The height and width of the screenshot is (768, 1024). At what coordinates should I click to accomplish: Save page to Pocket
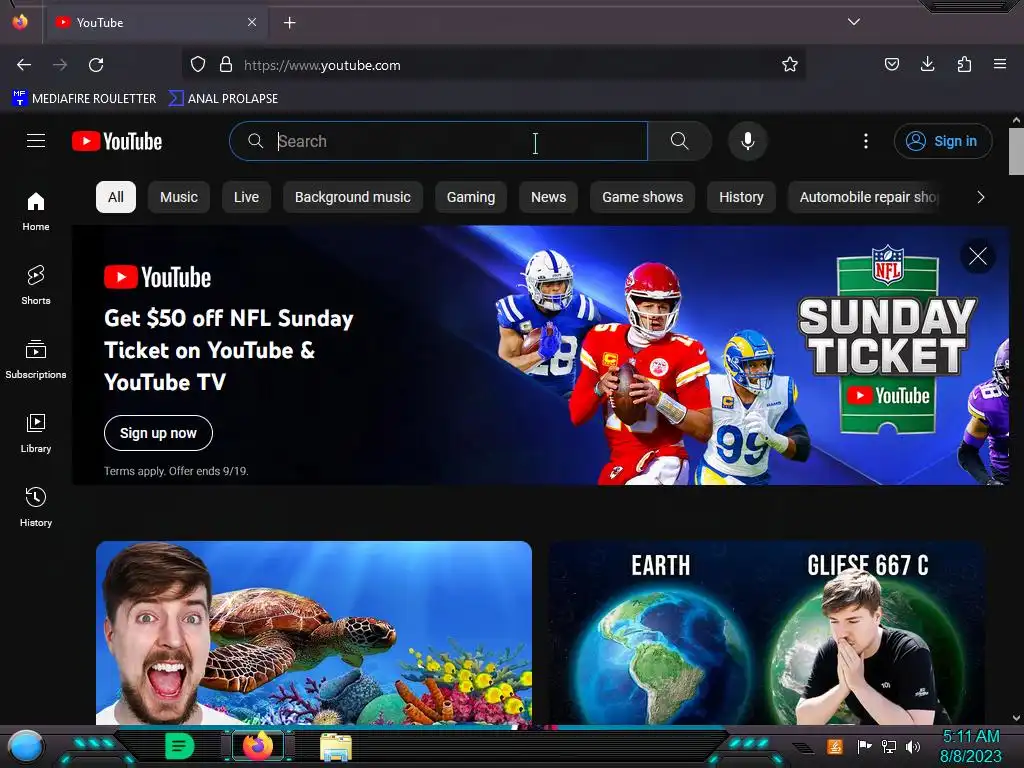pyautogui.click(x=891, y=64)
